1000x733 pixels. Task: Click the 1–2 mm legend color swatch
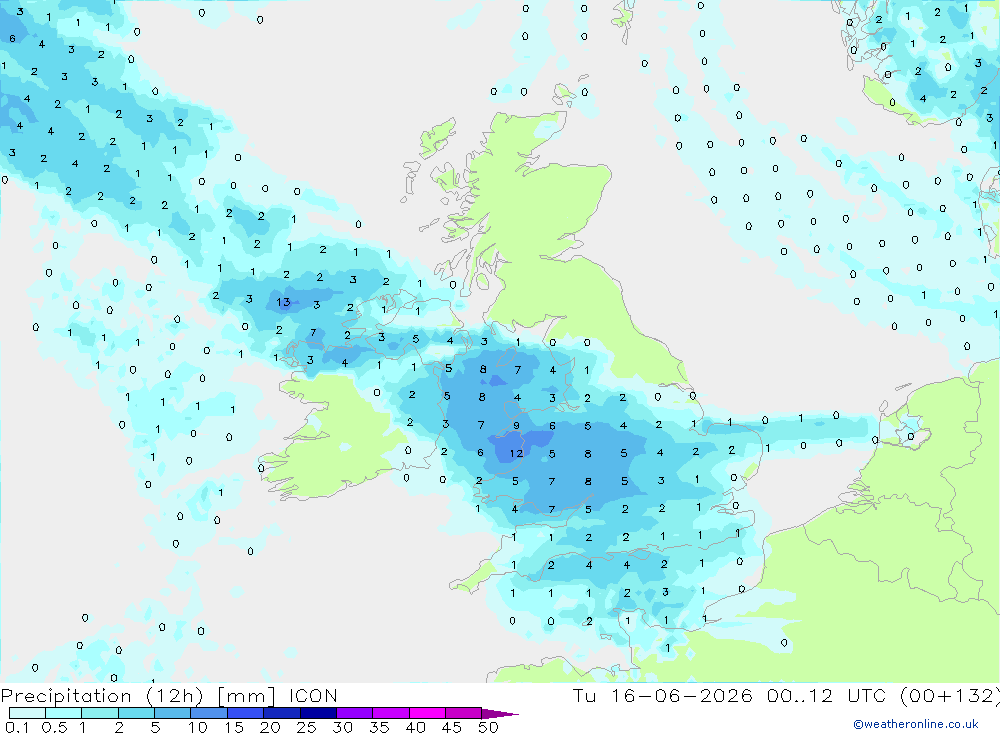tap(99, 713)
